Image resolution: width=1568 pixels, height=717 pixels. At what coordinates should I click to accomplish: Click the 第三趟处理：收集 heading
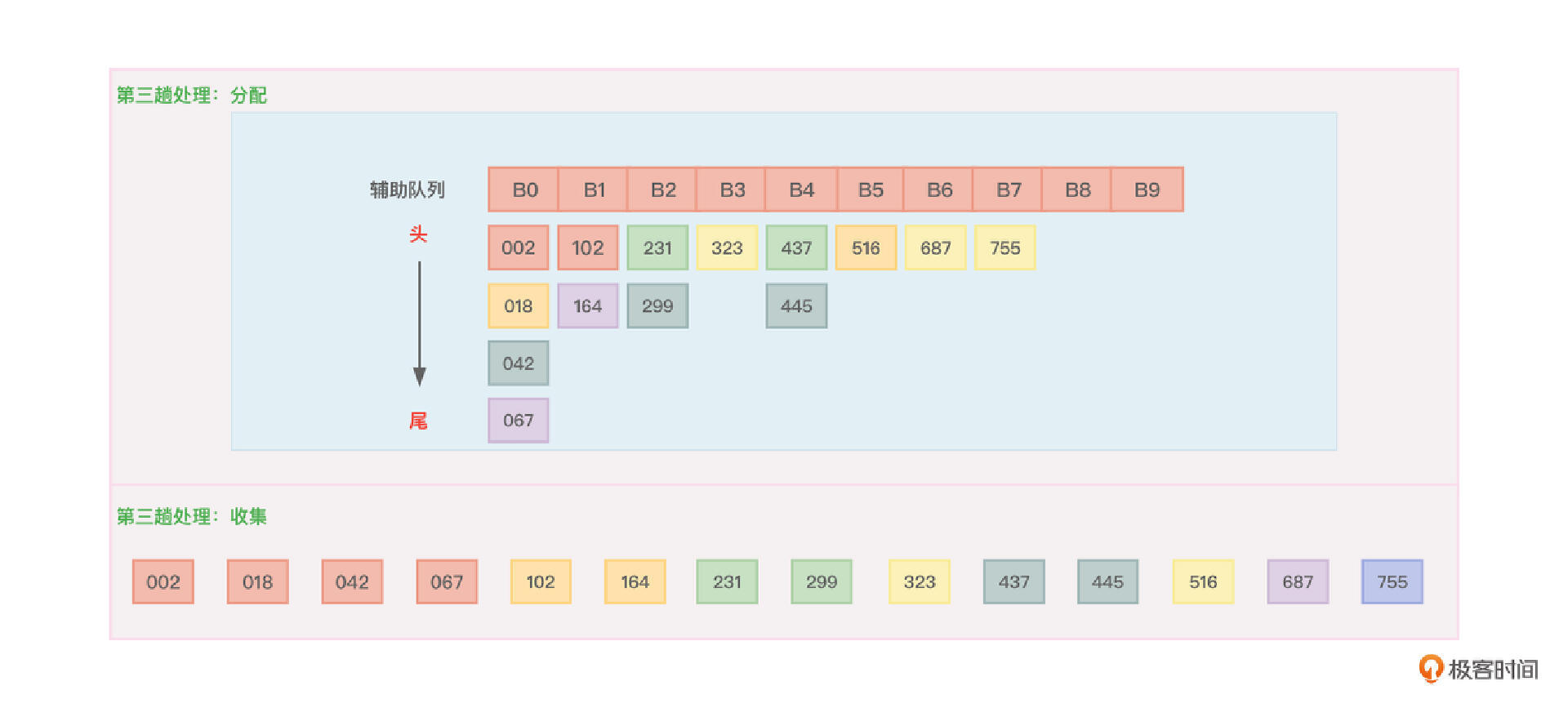[192, 517]
